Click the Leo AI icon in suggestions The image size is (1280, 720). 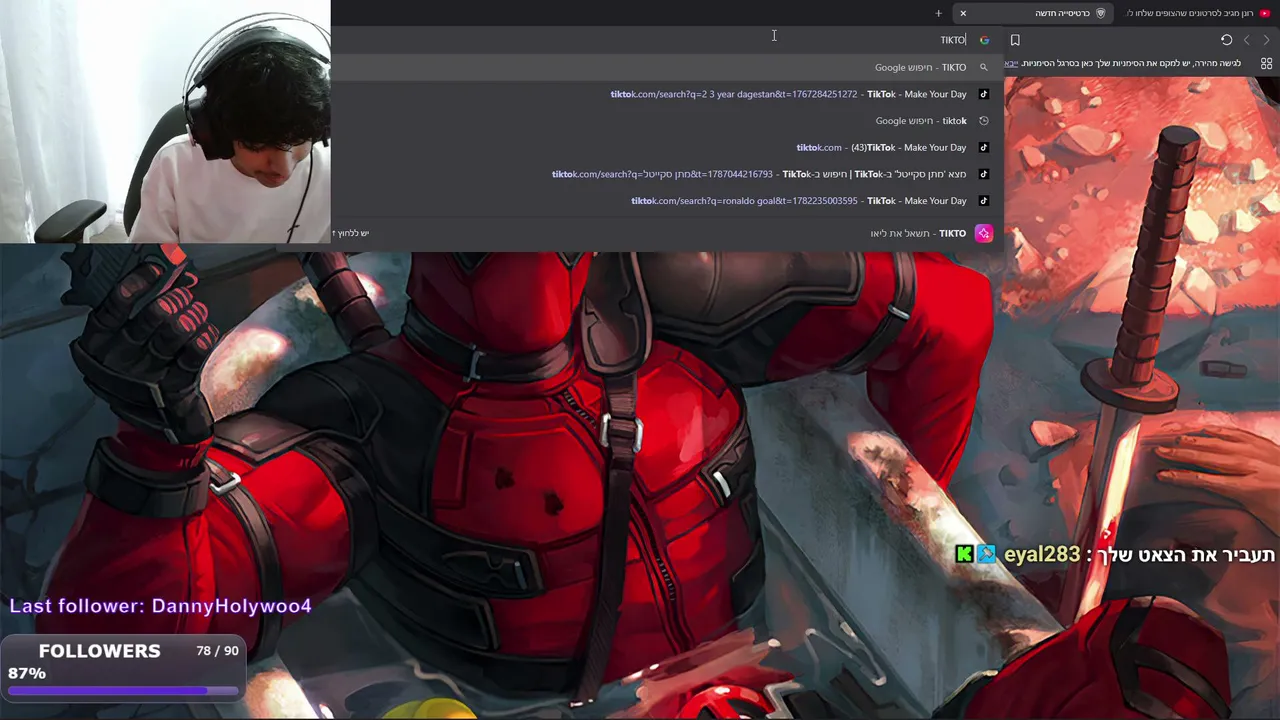[984, 233]
